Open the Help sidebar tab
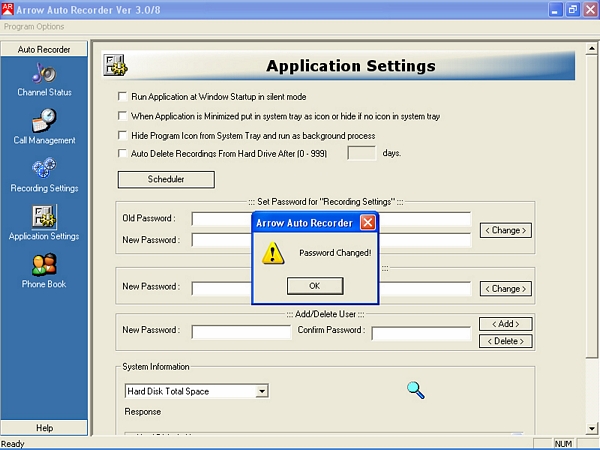Screen dimensions: 600x450 tap(44, 428)
